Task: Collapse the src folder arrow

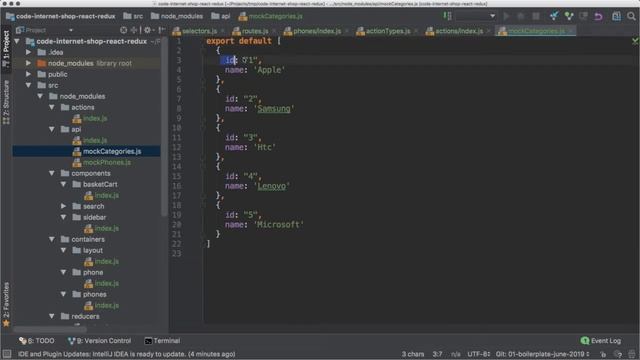Action: (29, 85)
